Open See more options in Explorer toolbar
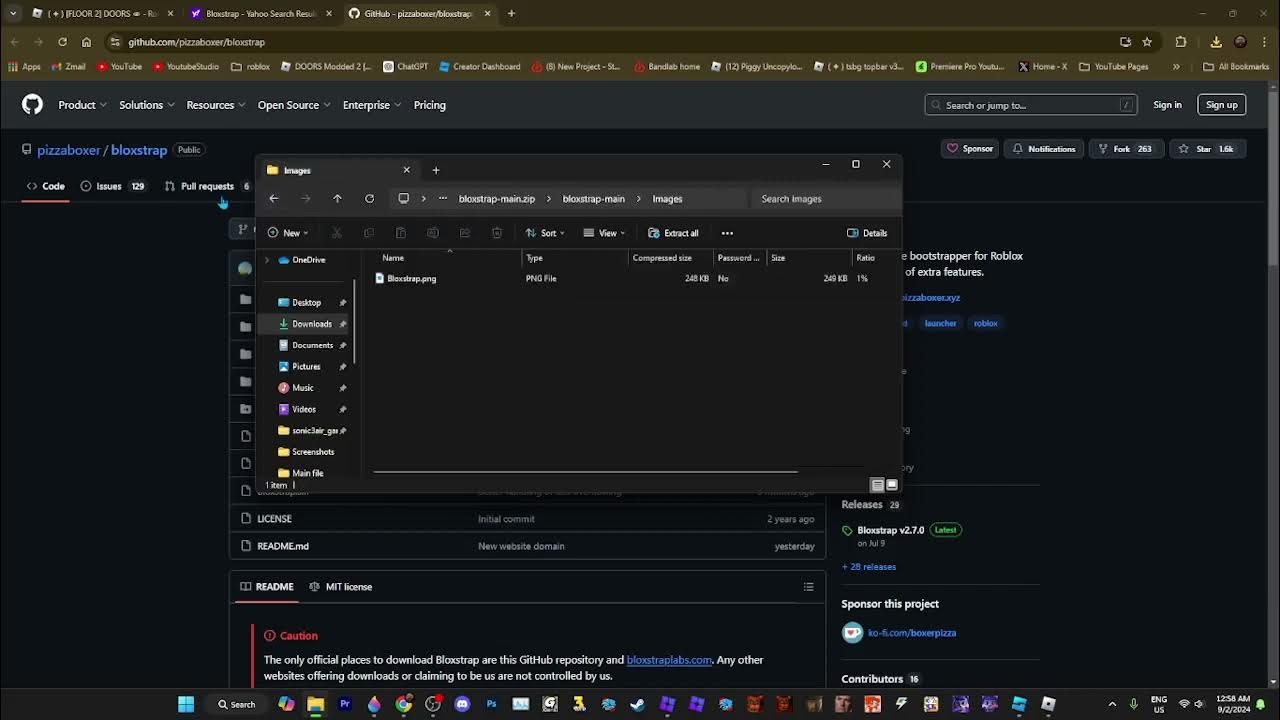The width and height of the screenshot is (1280, 720). pos(727,233)
